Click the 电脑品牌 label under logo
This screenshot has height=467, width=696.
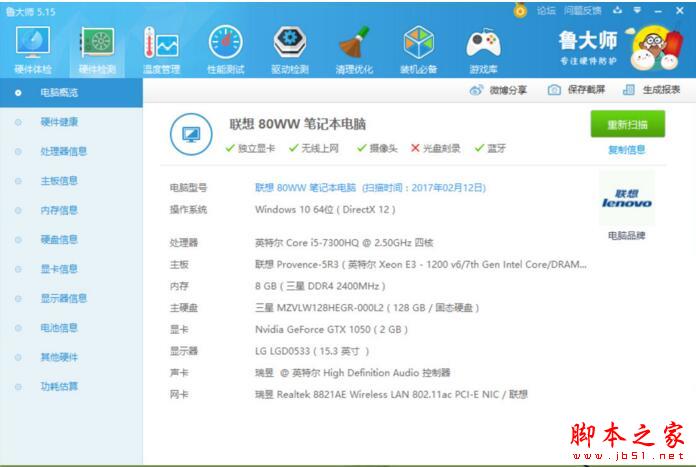626,236
